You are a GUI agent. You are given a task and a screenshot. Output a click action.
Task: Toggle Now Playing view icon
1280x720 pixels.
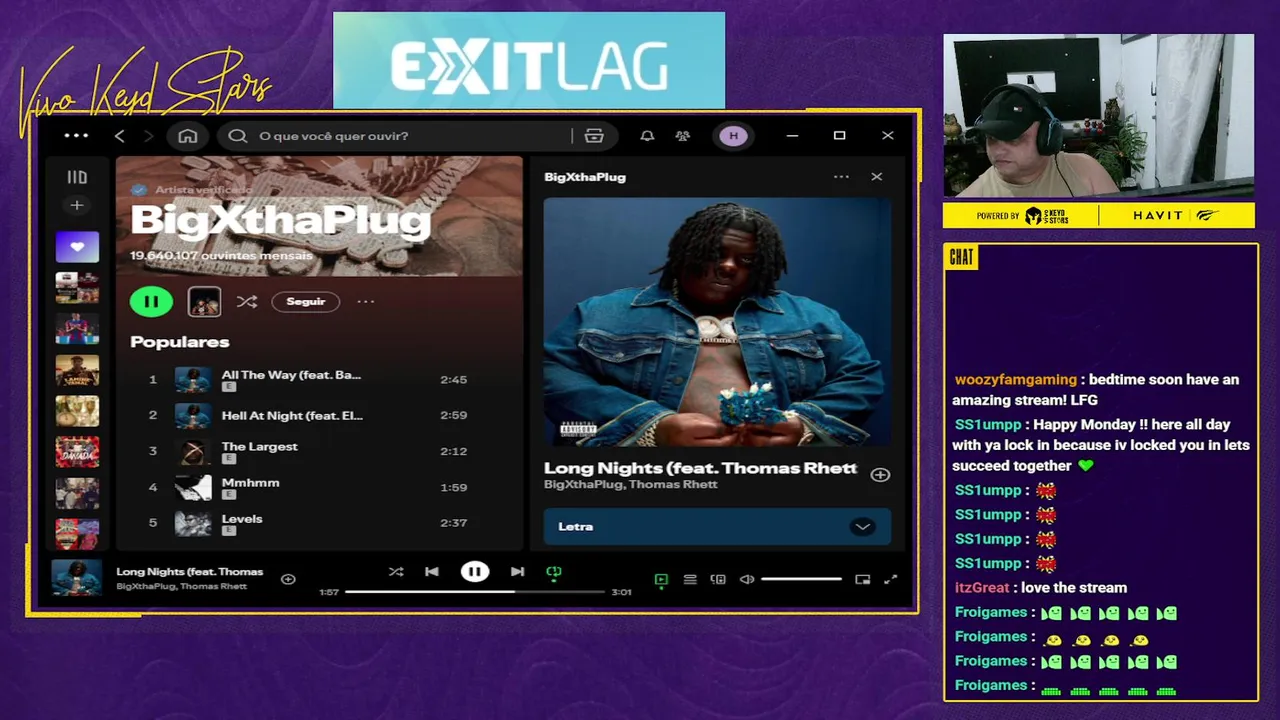click(661, 579)
